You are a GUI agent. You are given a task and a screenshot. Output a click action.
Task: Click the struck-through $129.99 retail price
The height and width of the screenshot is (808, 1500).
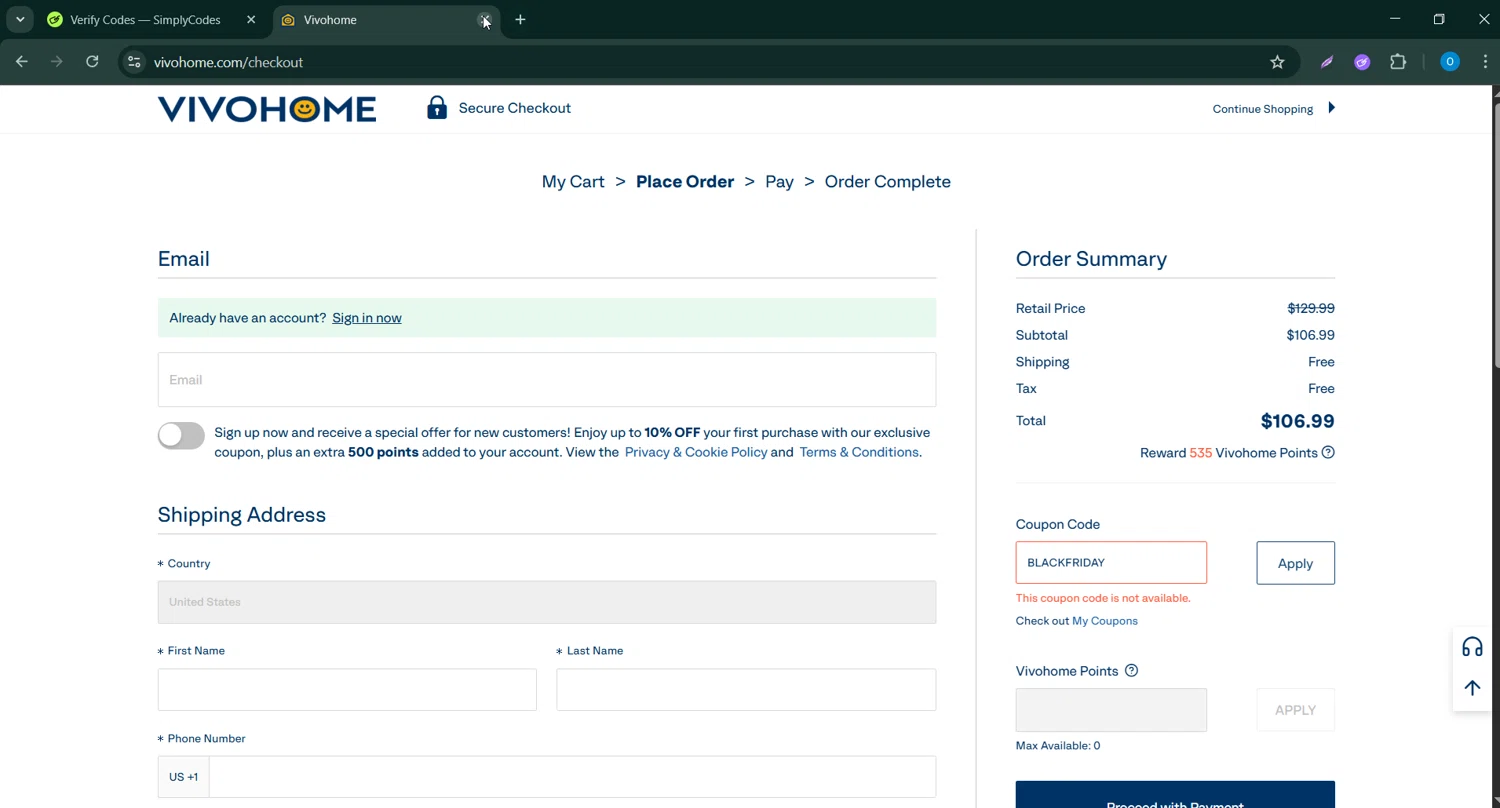tap(1310, 309)
